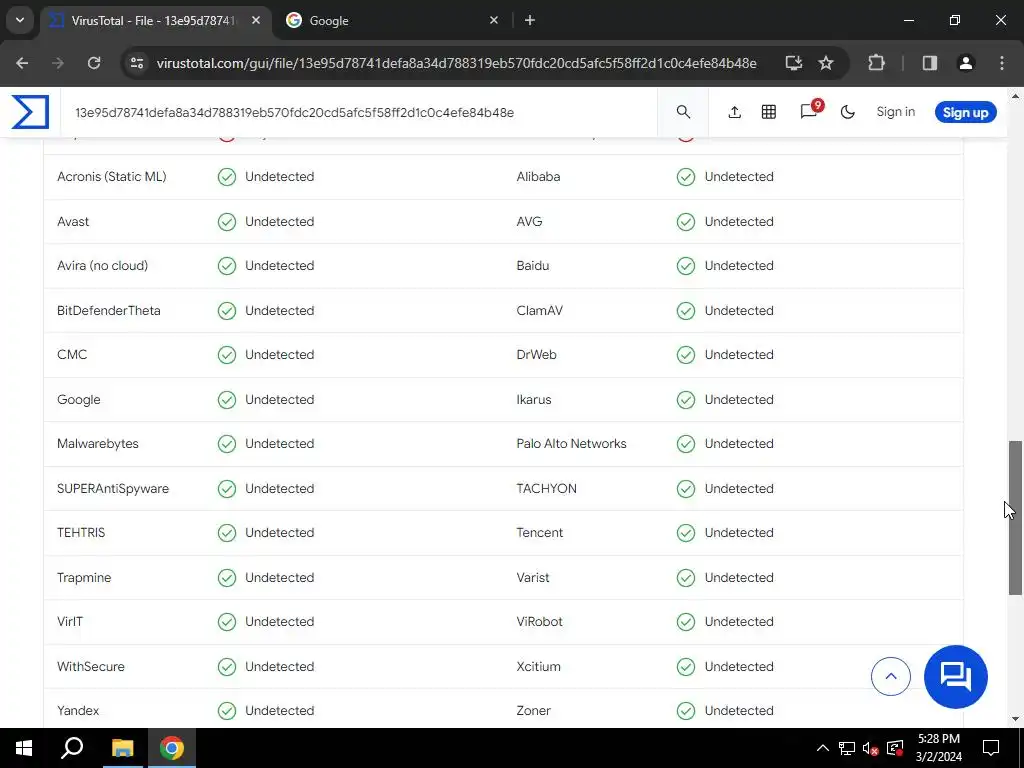Click the green check icon for Baidu
1024x768 pixels.
click(x=686, y=266)
